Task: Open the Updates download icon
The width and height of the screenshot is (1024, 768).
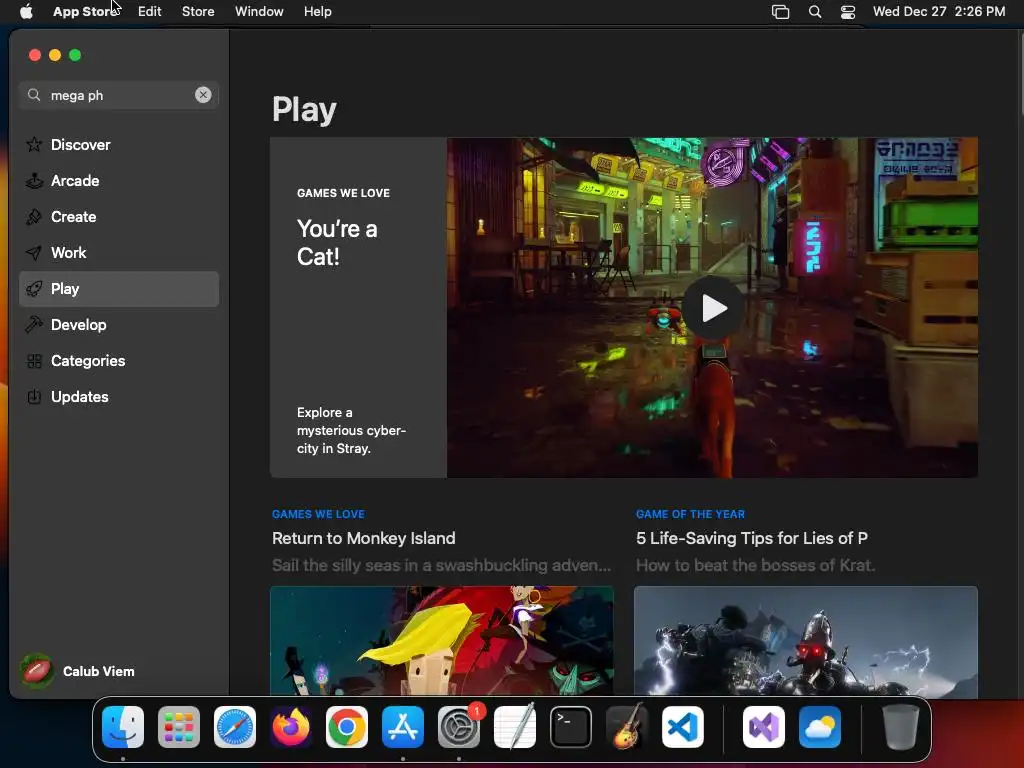Action: [34, 396]
